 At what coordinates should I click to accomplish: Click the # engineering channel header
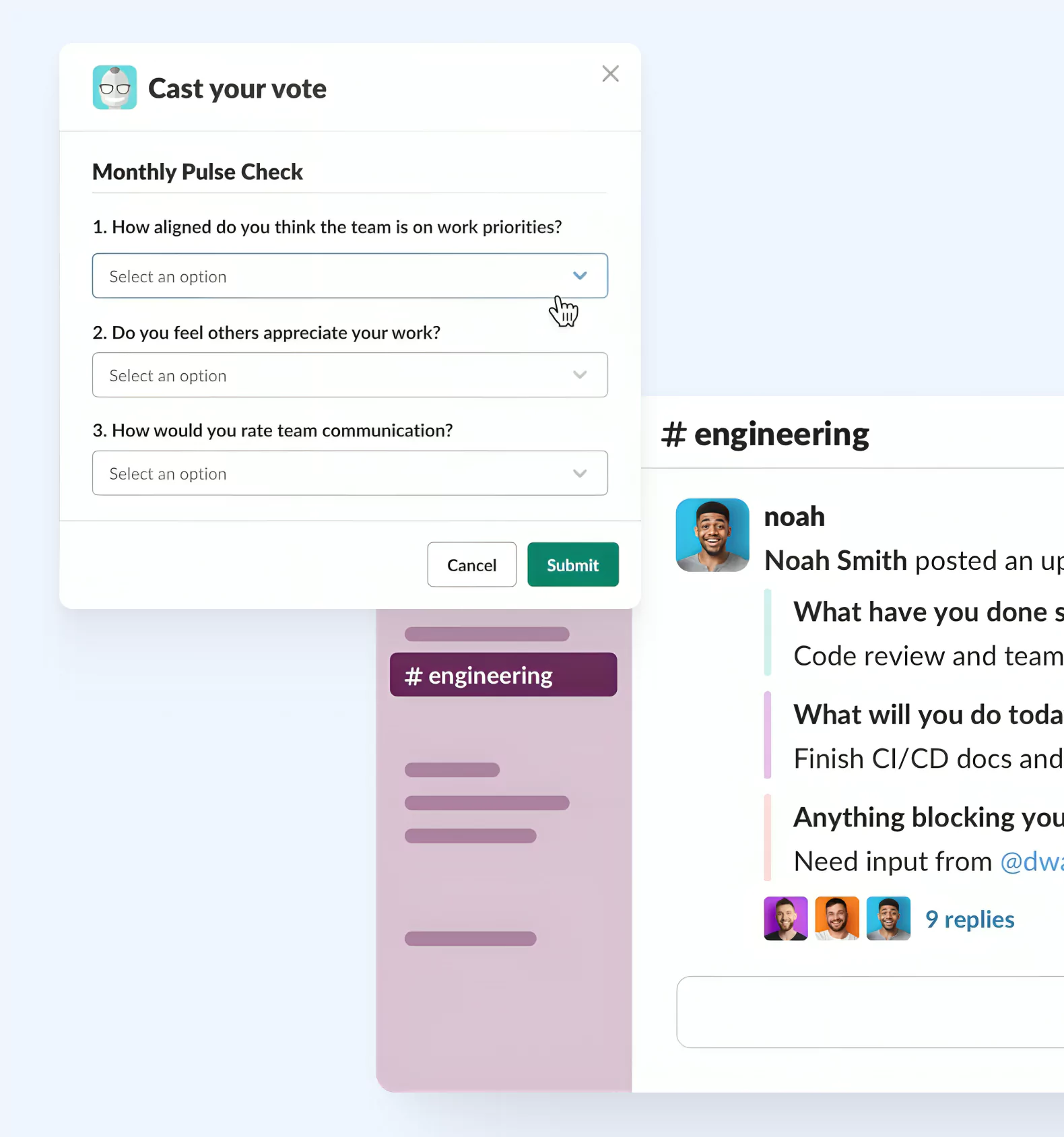point(765,434)
